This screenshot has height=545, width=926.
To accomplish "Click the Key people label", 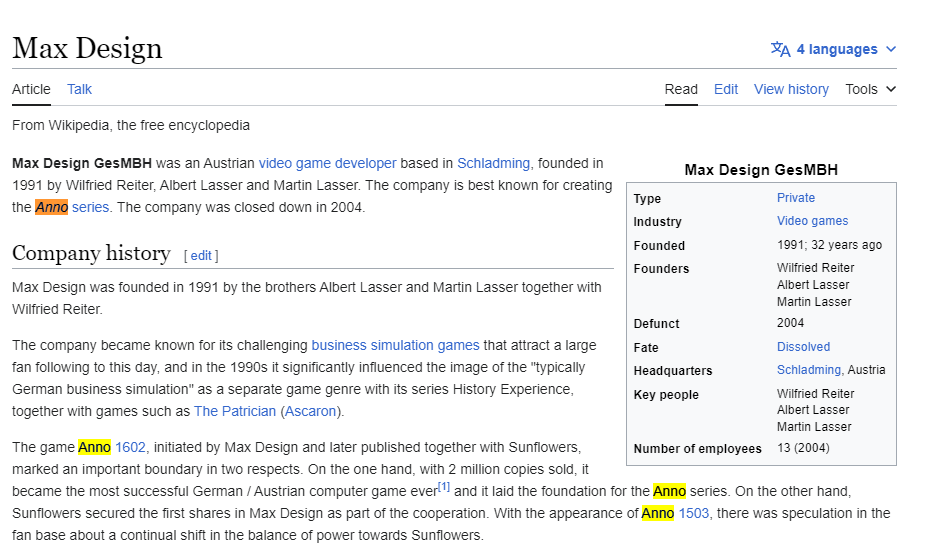I will click(666, 394).
